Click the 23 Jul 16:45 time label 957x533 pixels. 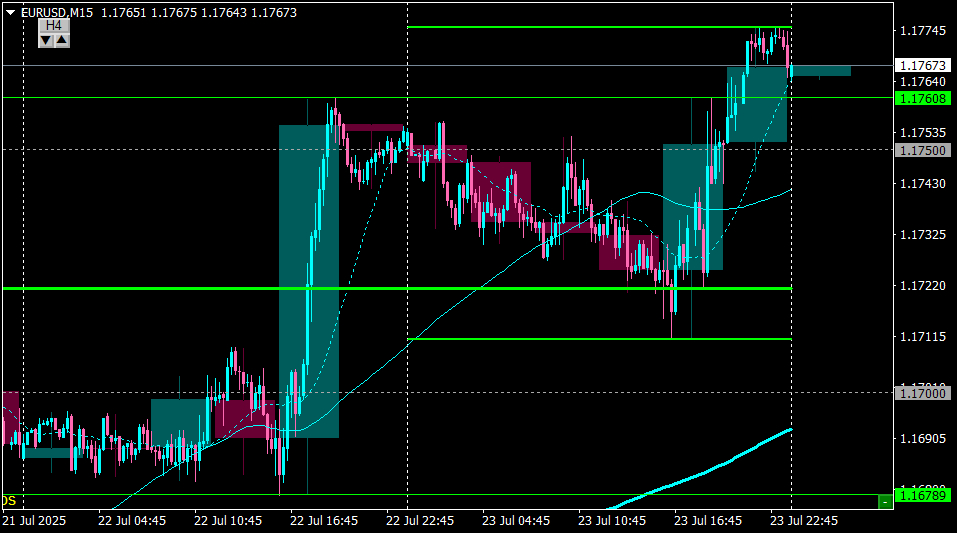point(708,521)
